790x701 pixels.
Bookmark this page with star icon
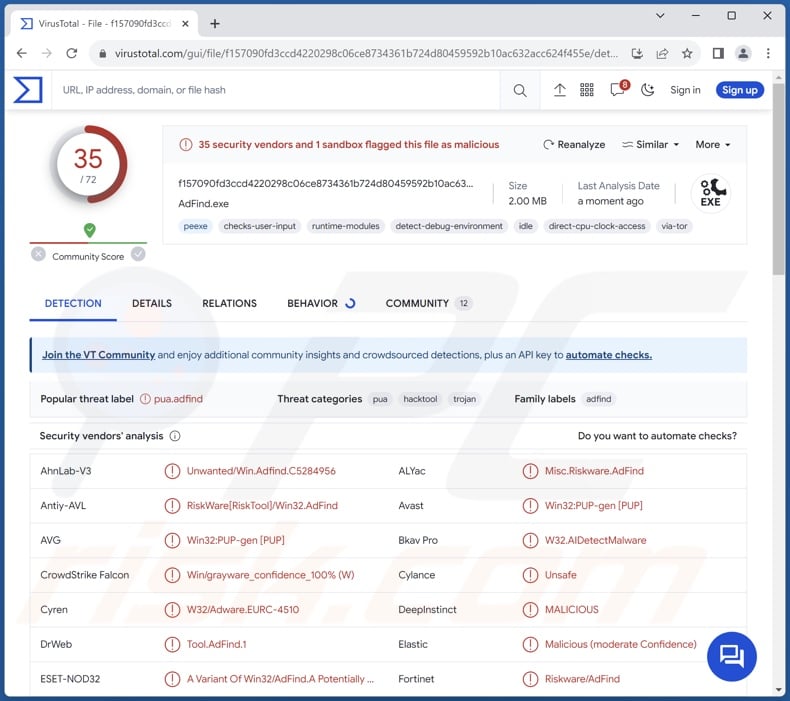(x=687, y=53)
